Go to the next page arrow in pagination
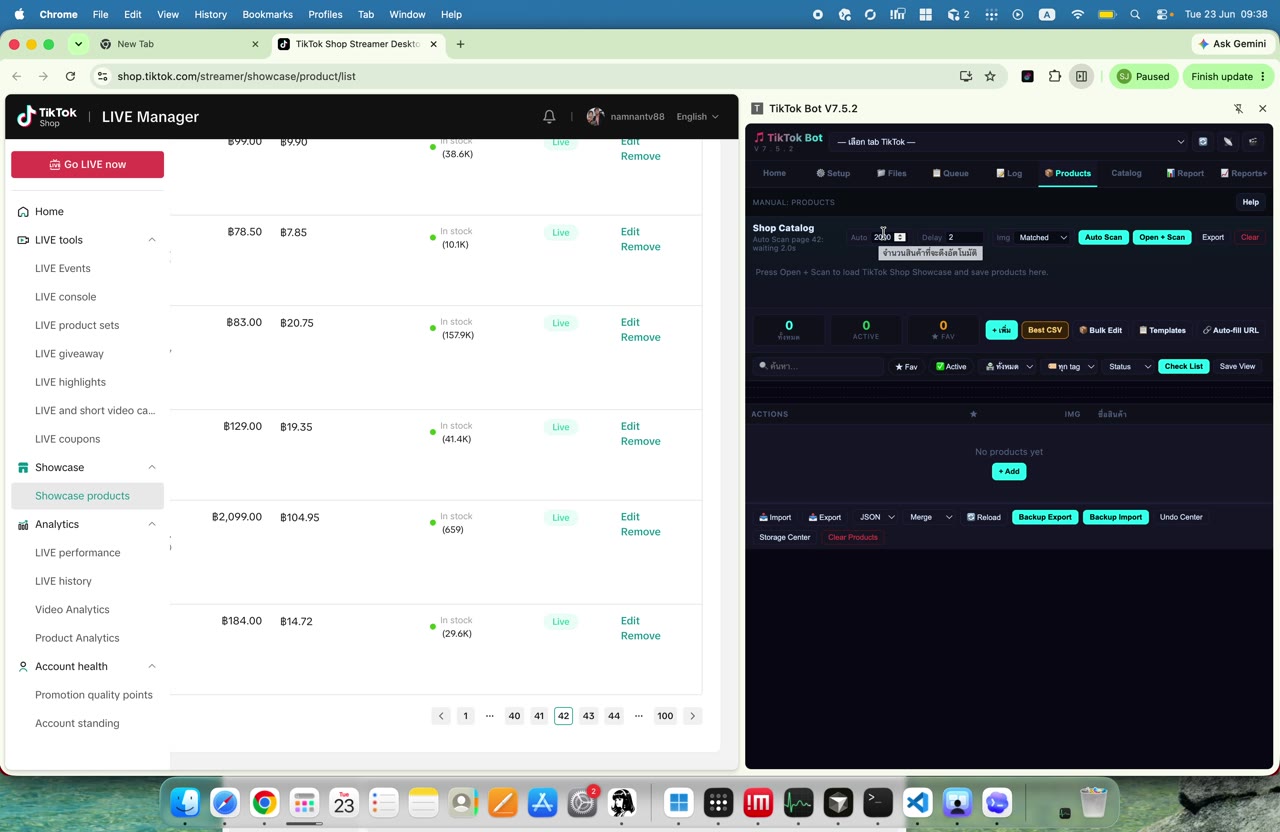Screen dimensions: 1280x832 click(x=692, y=716)
